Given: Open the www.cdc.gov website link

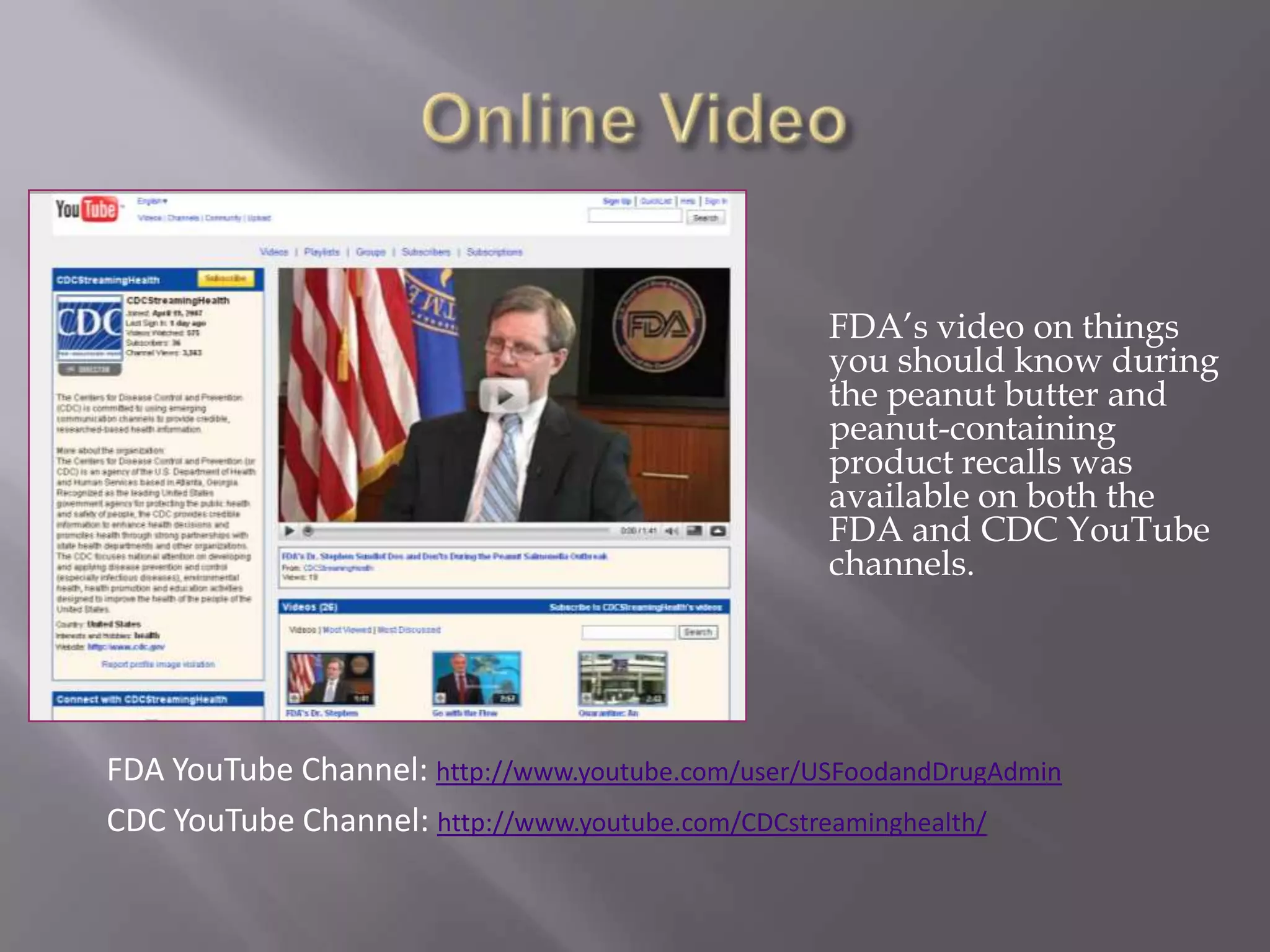Looking at the screenshot, I should click(x=126, y=646).
